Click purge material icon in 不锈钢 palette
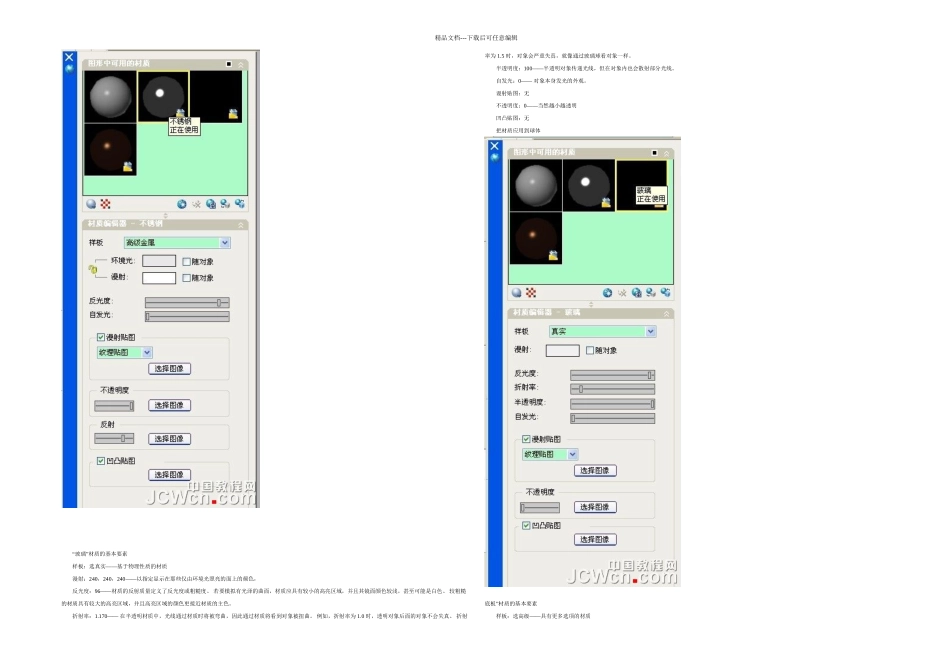This screenshot has height=672, width=950. (196, 204)
